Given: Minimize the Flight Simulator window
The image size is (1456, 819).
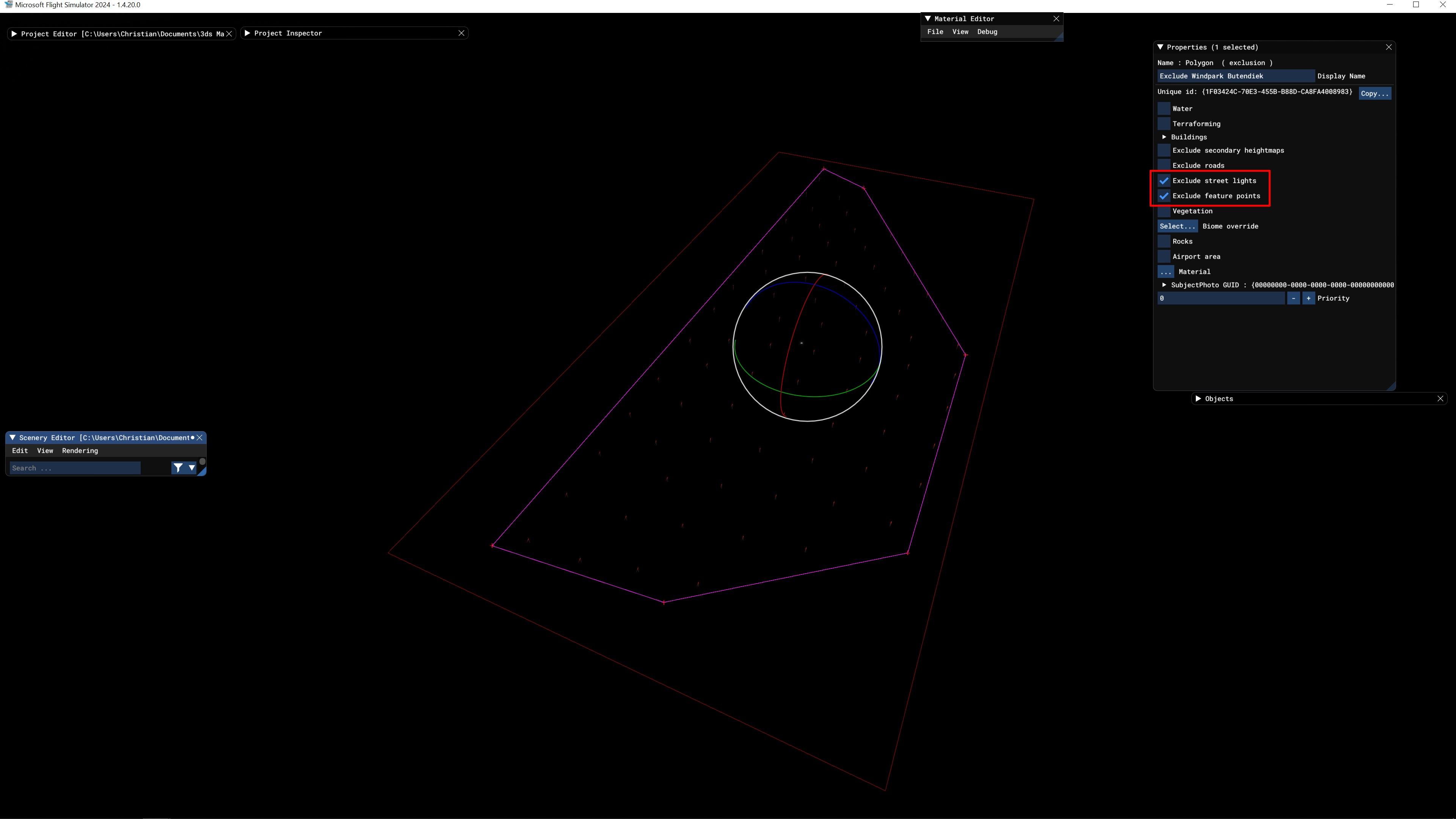Looking at the screenshot, I should click(1390, 5).
